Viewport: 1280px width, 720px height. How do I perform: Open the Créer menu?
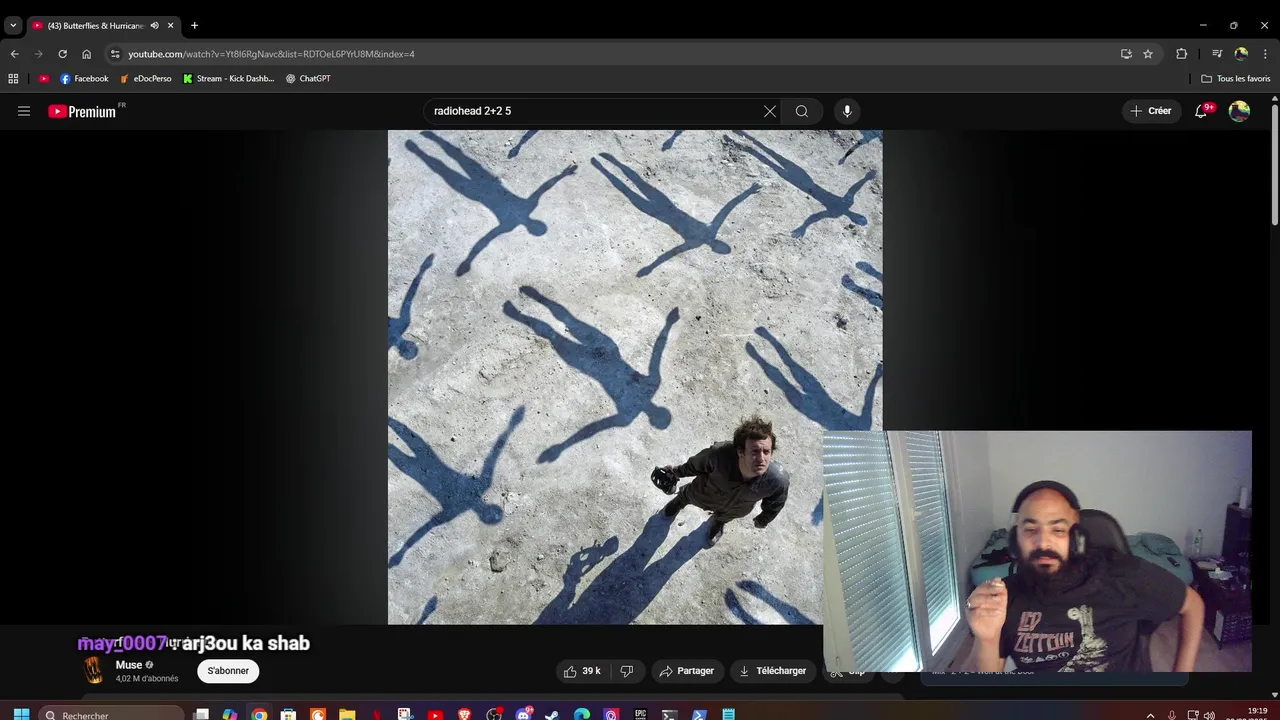1150,111
